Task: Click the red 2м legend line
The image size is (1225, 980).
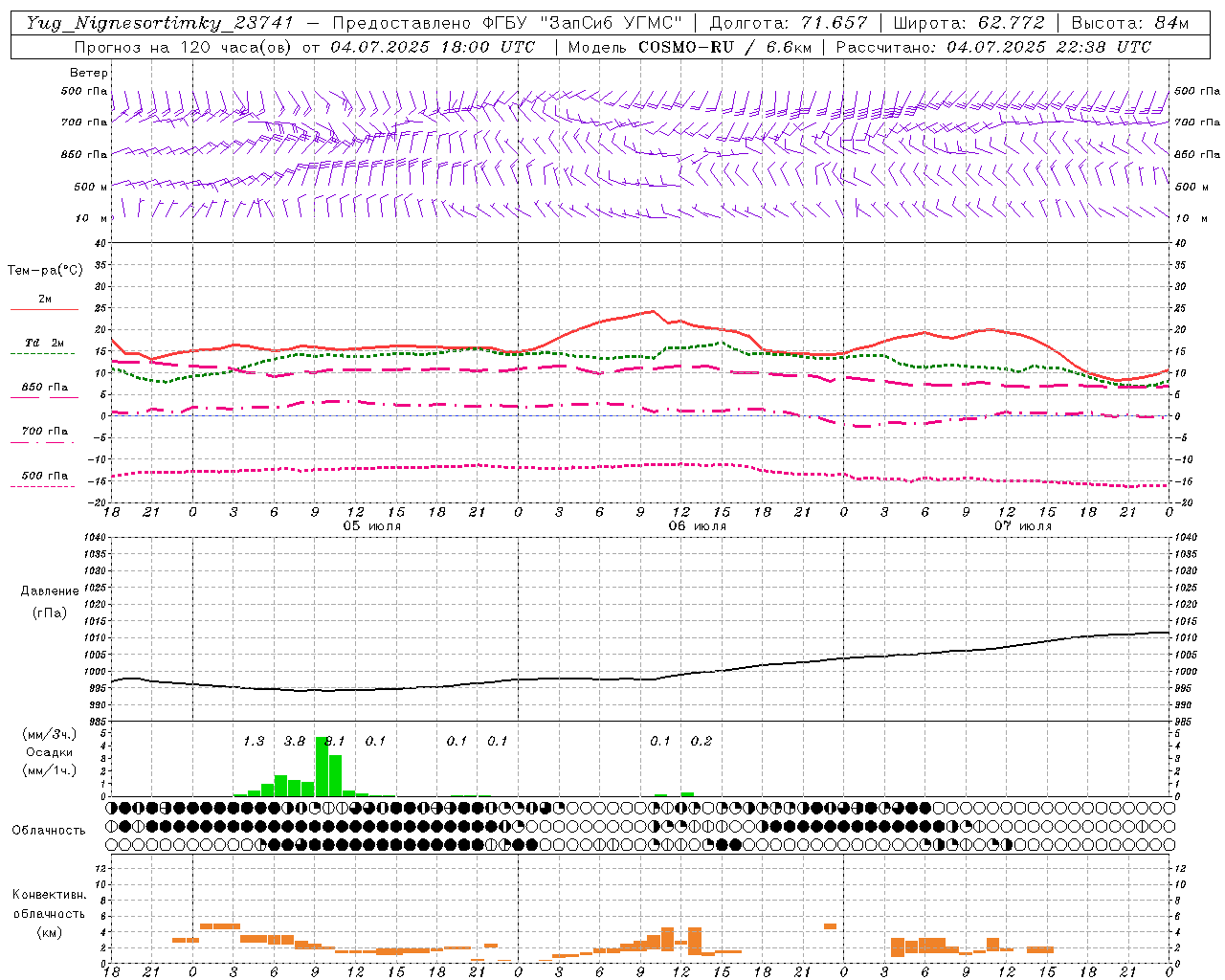Action: click(x=44, y=309)
